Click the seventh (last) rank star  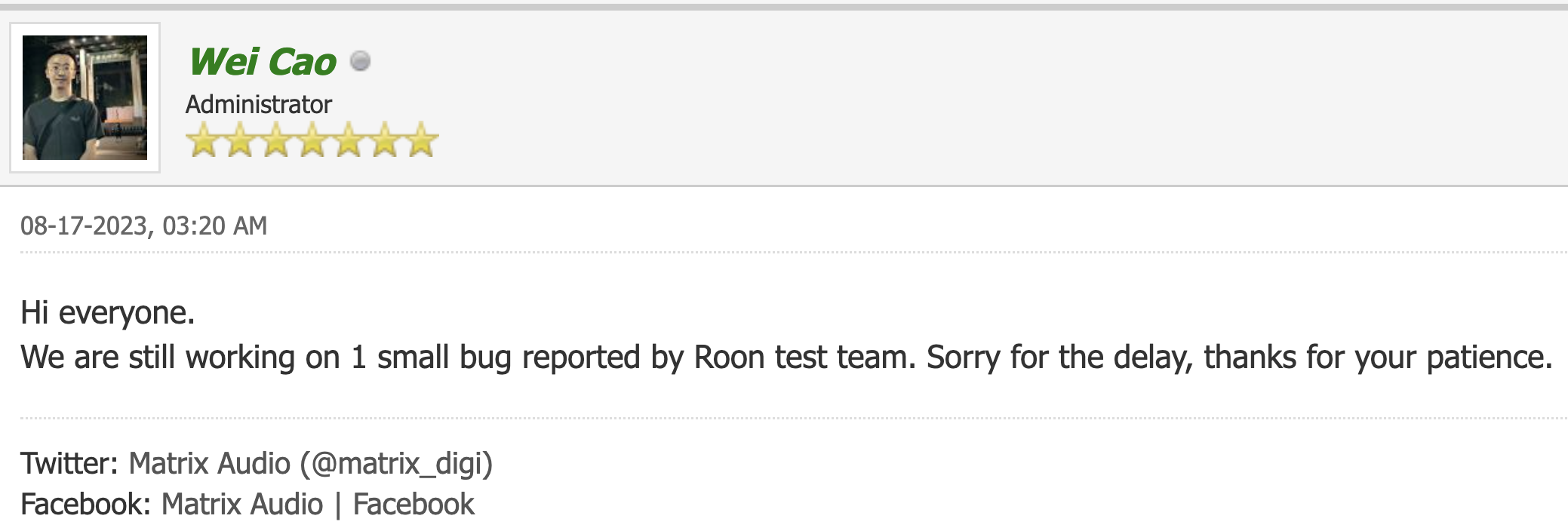pyautogui.click(x=421, y=140)
